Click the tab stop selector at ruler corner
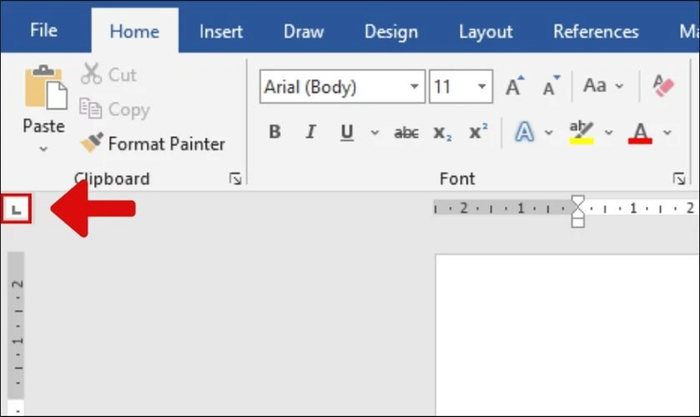The width and height of the screenshot is (700, 417). pyautogui.click(x=17, y=209)
